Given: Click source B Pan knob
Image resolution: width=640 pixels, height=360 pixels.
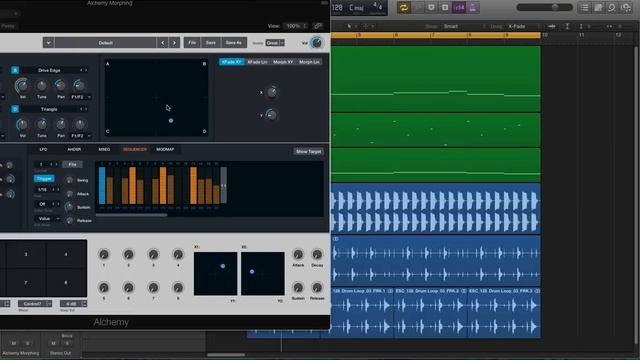Looking at the screenshot, I should [60, 85].
